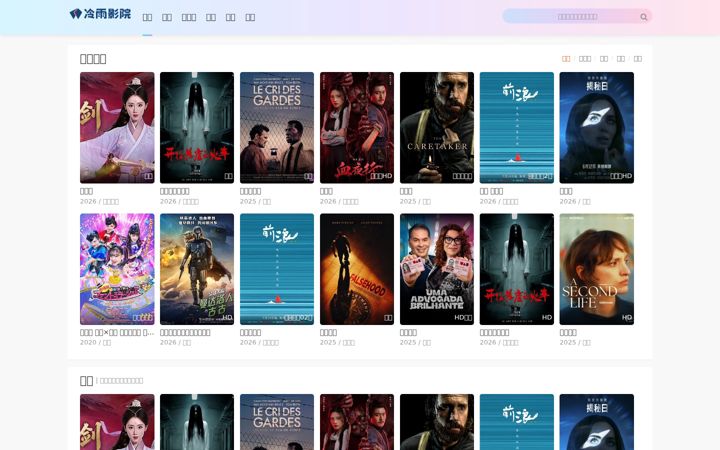Open the 揭秘日 eye poster in first row
This screenshot has width=720, height=450.
(x=596, y=128)
